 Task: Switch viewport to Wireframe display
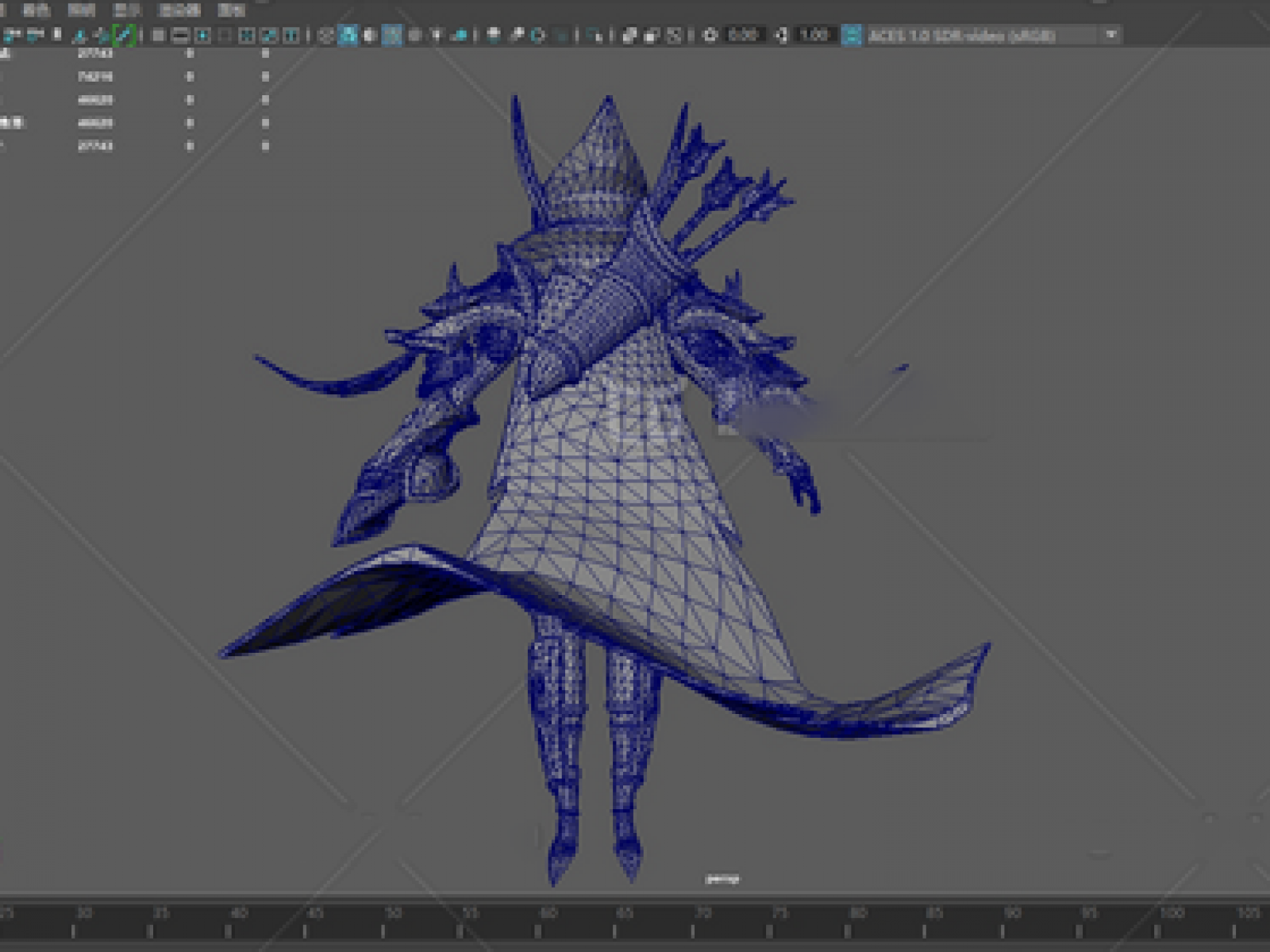click(x=325, y=35)
